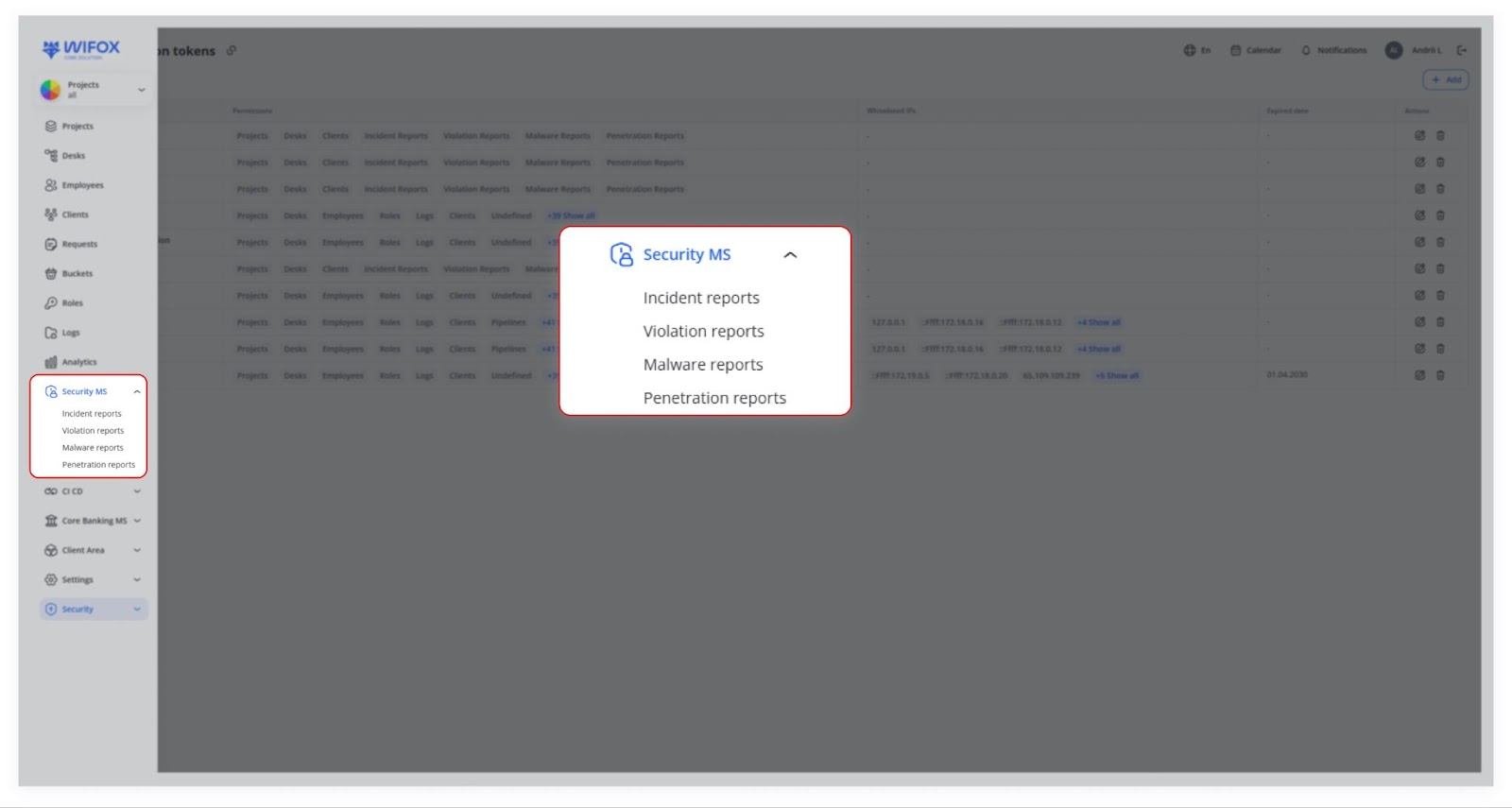Open the Buckets sidebar item
Viewport: 1512px width, 808px height.
point(68,273)
